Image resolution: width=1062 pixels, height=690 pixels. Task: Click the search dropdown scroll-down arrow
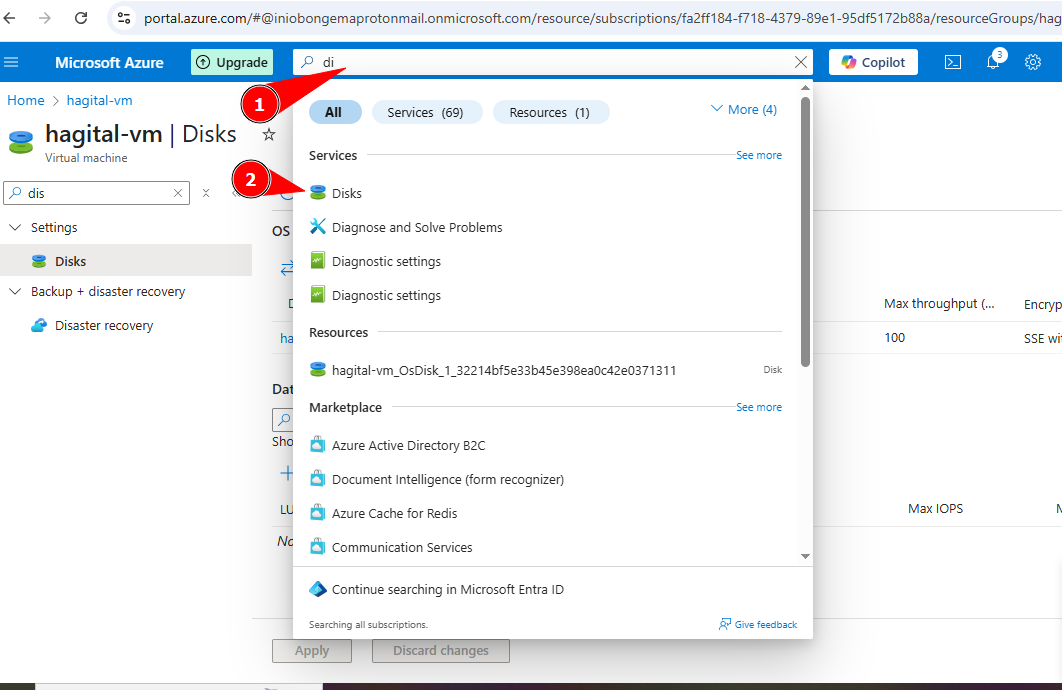coord(805,557)
